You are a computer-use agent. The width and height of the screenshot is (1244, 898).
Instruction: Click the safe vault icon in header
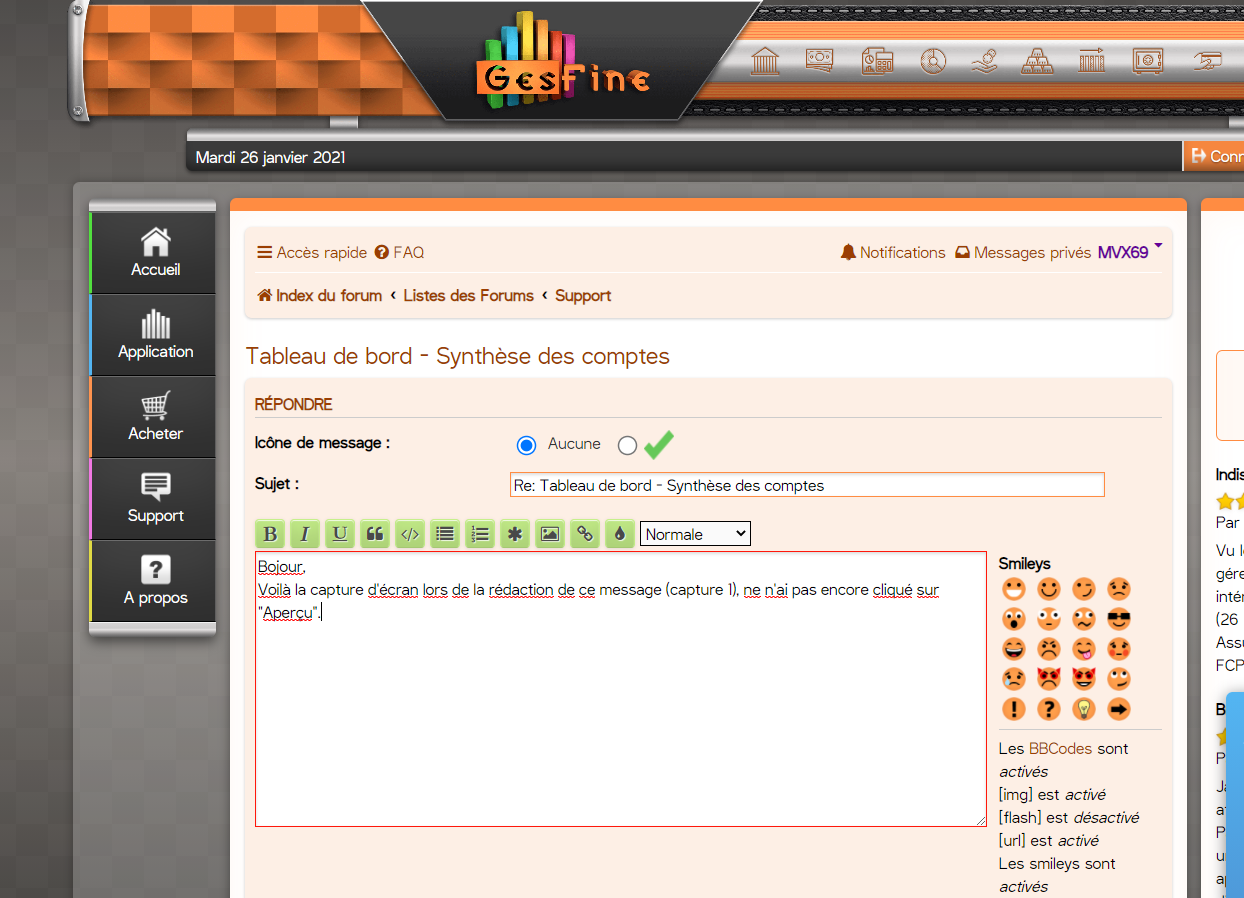click(1147, 62)
